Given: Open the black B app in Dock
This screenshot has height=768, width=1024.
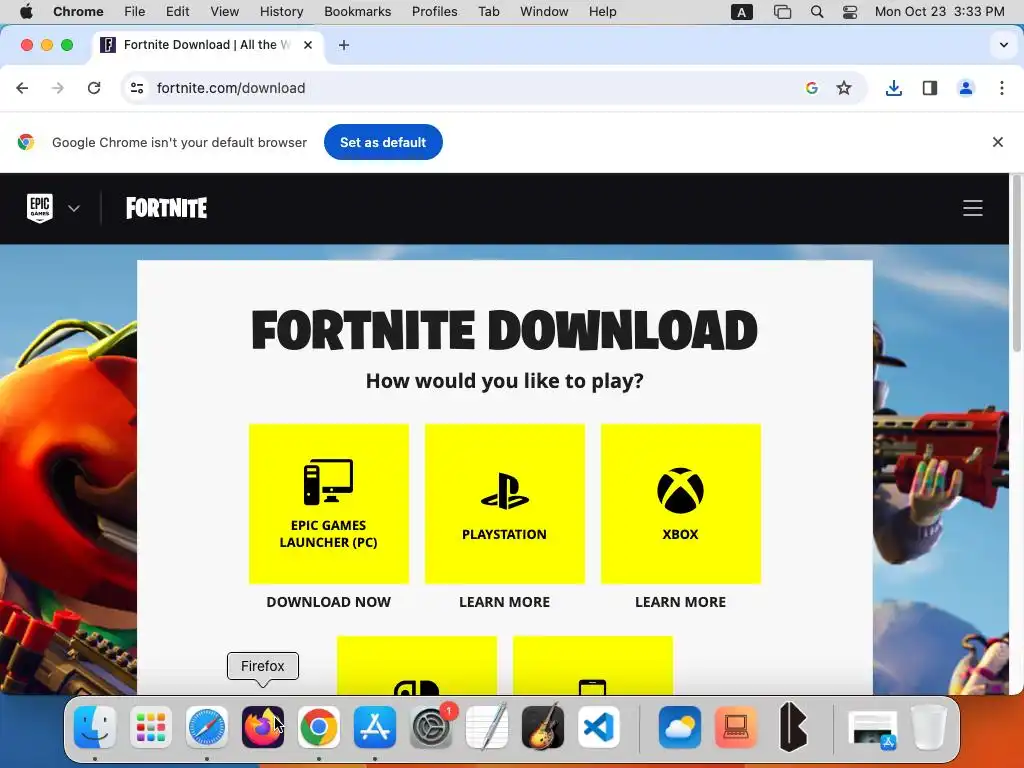Looking at the screenshot, I should (792, 727).
